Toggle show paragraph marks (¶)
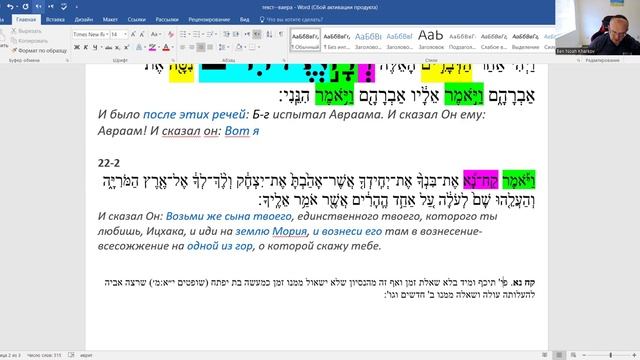The image size is (640, 360). pos(281,34)
